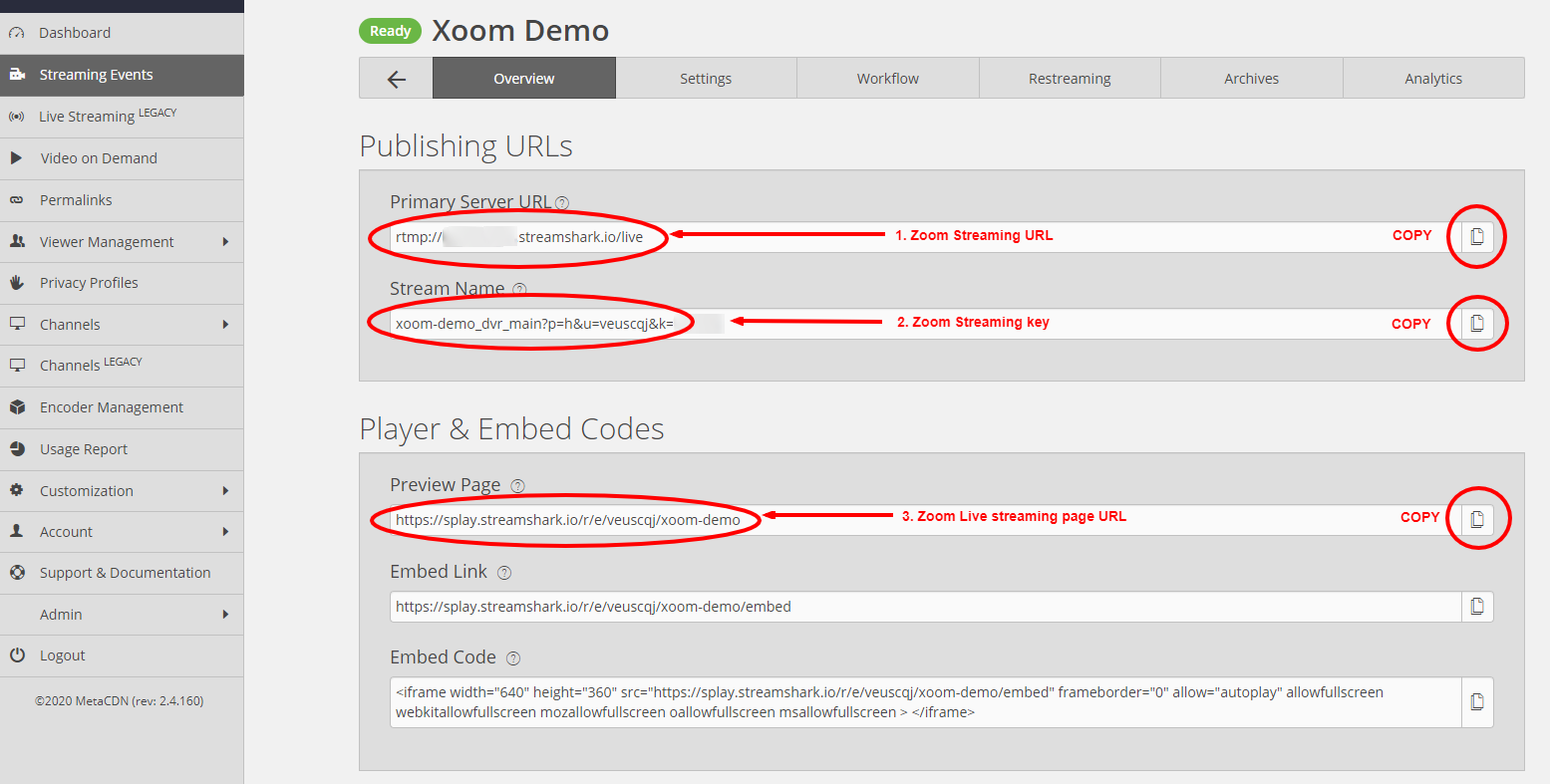1550x784 pixels.
Task: Click the MetaCDN revision footer text
Action: pos(120,701)
